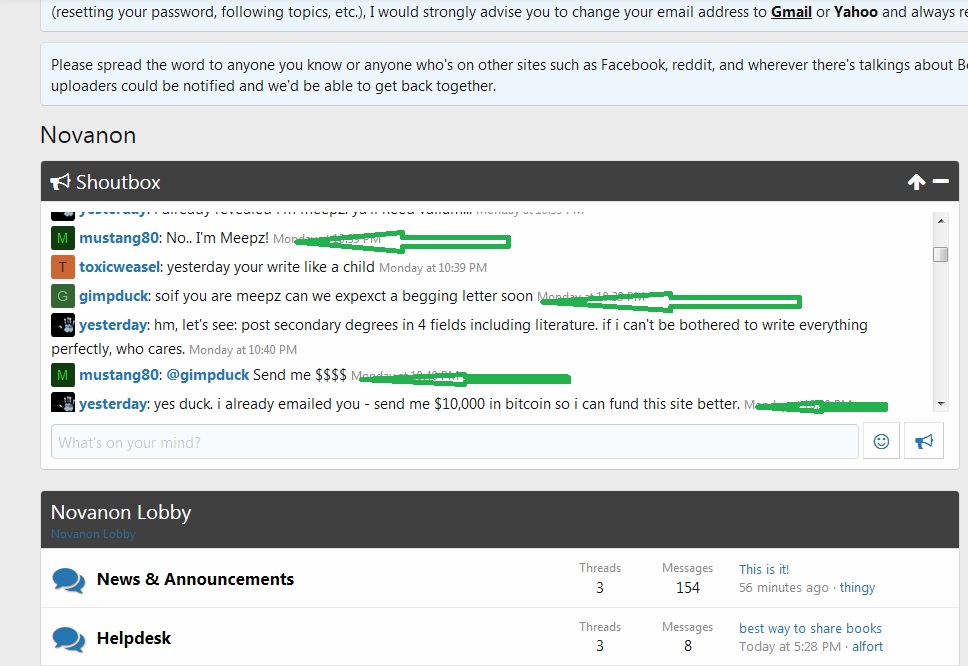Click the News & Announcements chat bubble icon
The width and height of the screenshot is (968, 666).
coord(68,580)
